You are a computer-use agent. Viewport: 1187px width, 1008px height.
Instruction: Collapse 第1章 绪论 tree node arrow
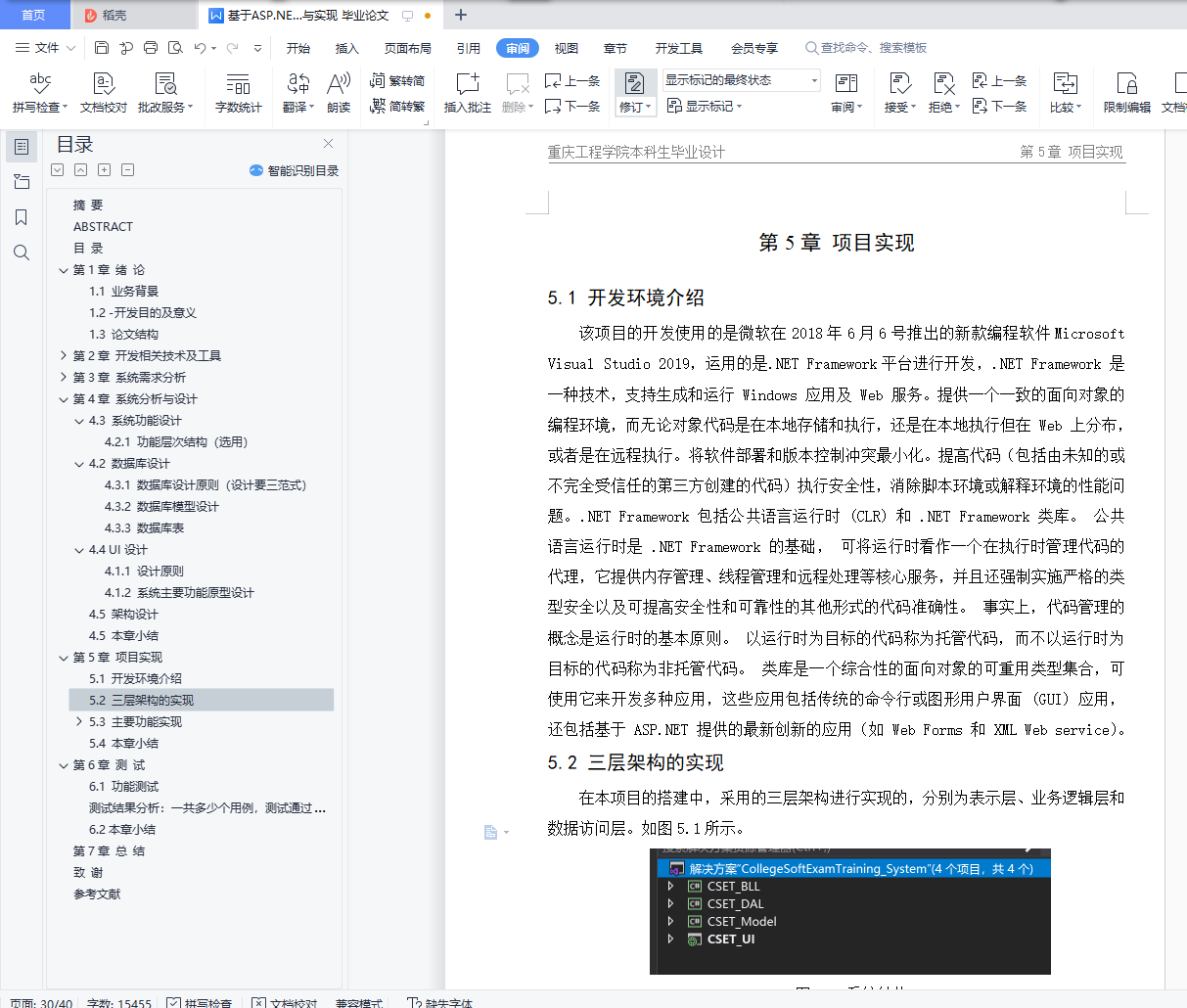tap(64, 270)
